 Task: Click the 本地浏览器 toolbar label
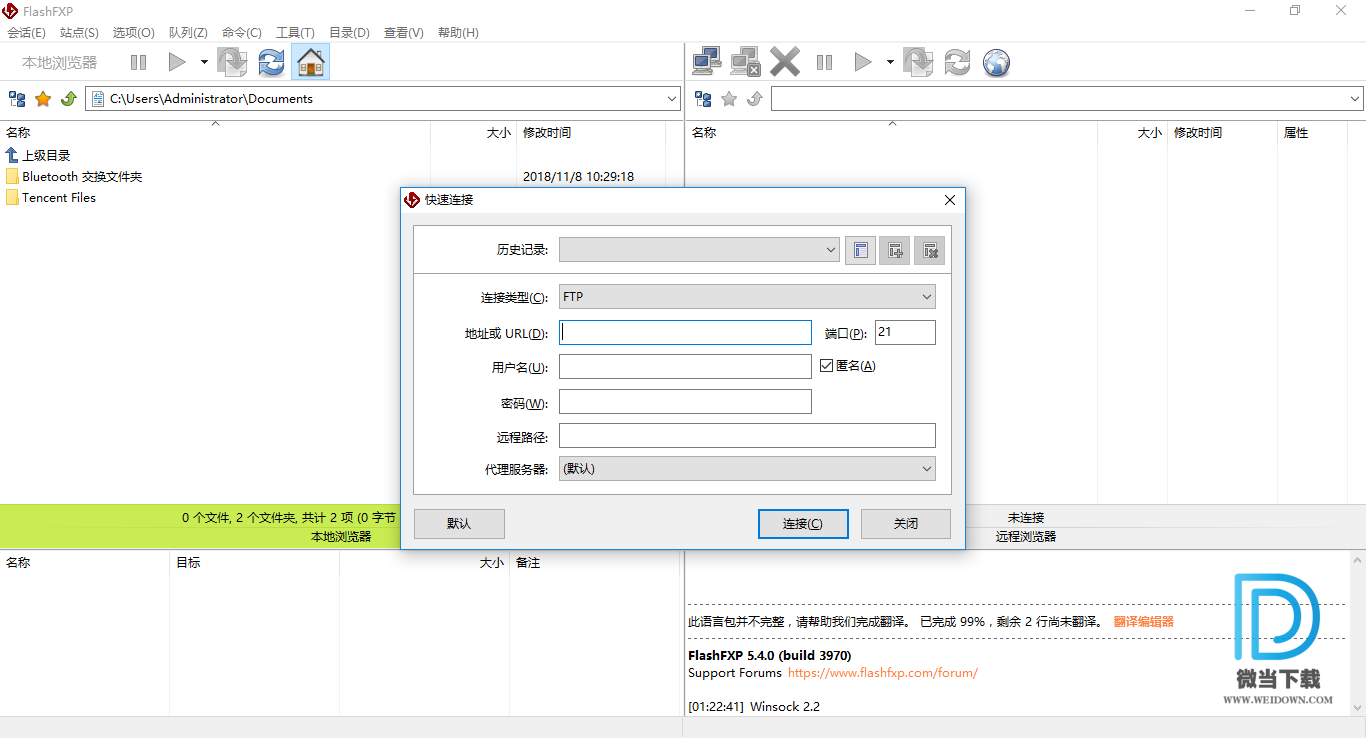60,62
